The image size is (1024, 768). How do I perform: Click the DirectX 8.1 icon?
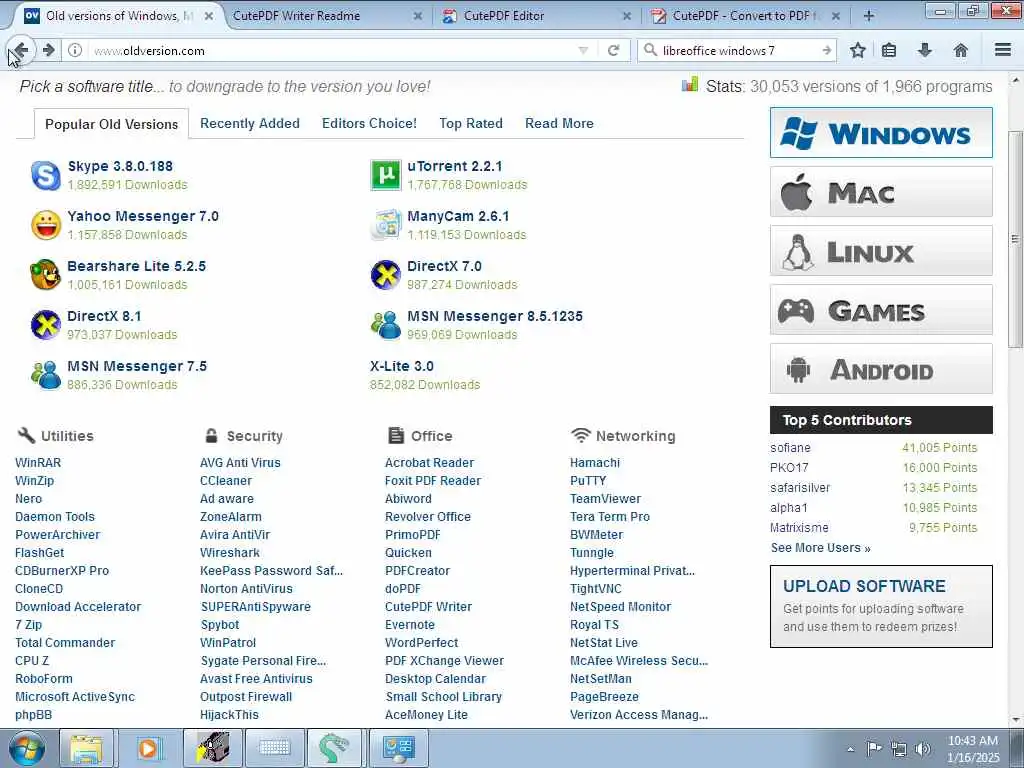(46, 325)
